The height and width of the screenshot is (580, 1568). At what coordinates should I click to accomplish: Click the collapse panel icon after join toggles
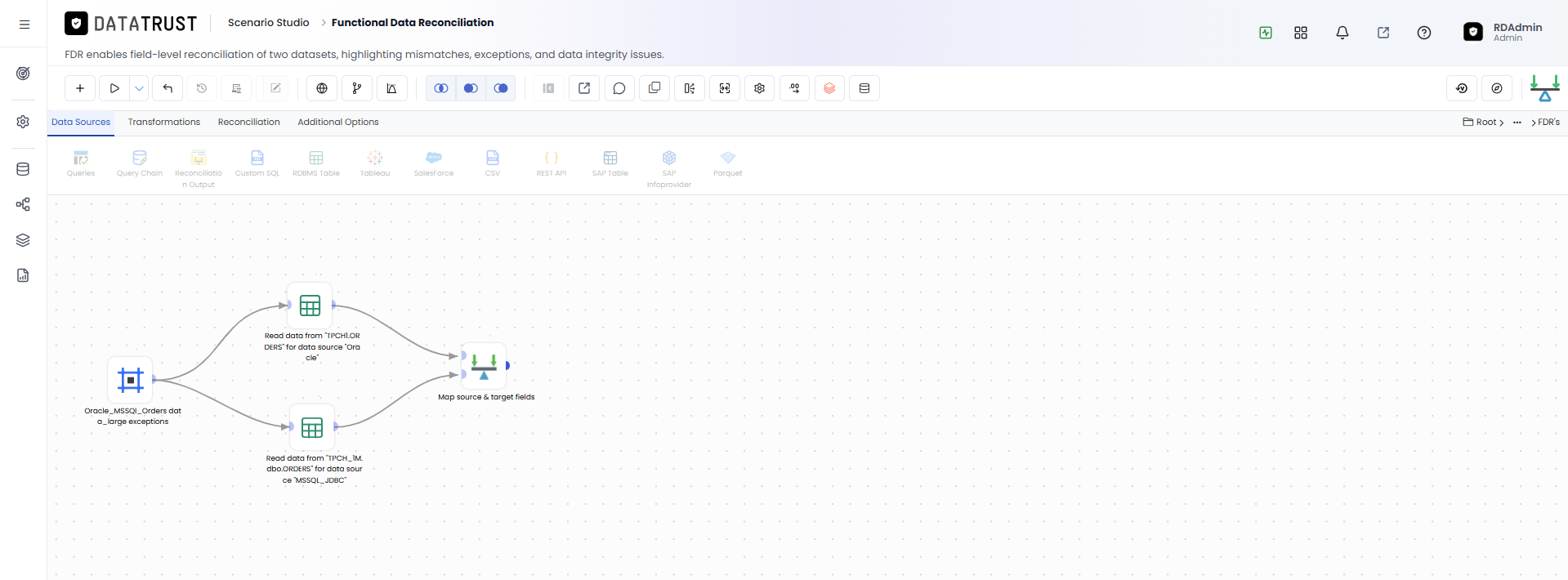click(549, 88)
